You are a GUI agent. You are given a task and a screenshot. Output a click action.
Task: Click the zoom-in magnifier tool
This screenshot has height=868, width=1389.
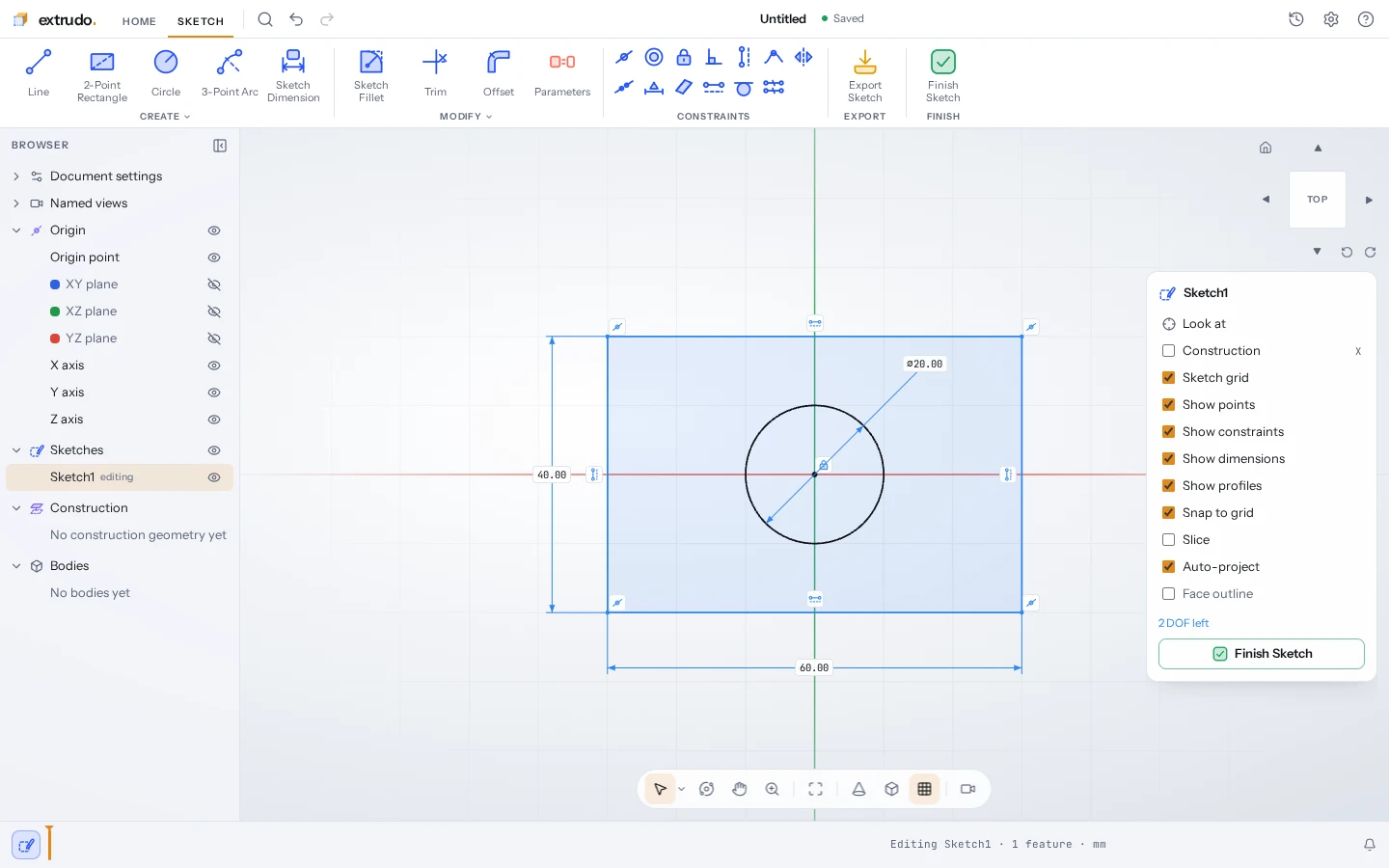pos(773,789)
